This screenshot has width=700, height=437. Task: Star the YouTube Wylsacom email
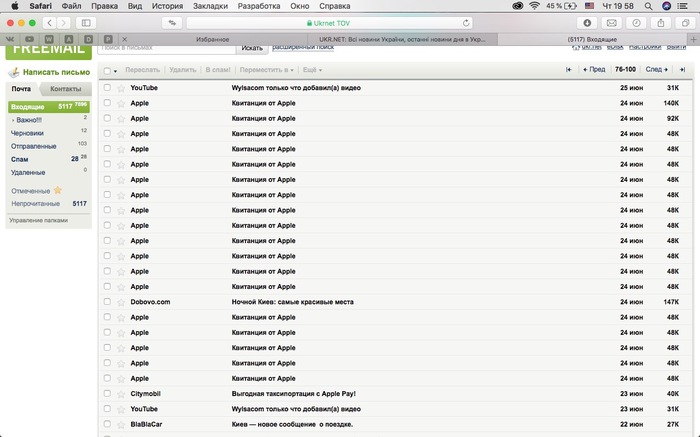point(120,88)
